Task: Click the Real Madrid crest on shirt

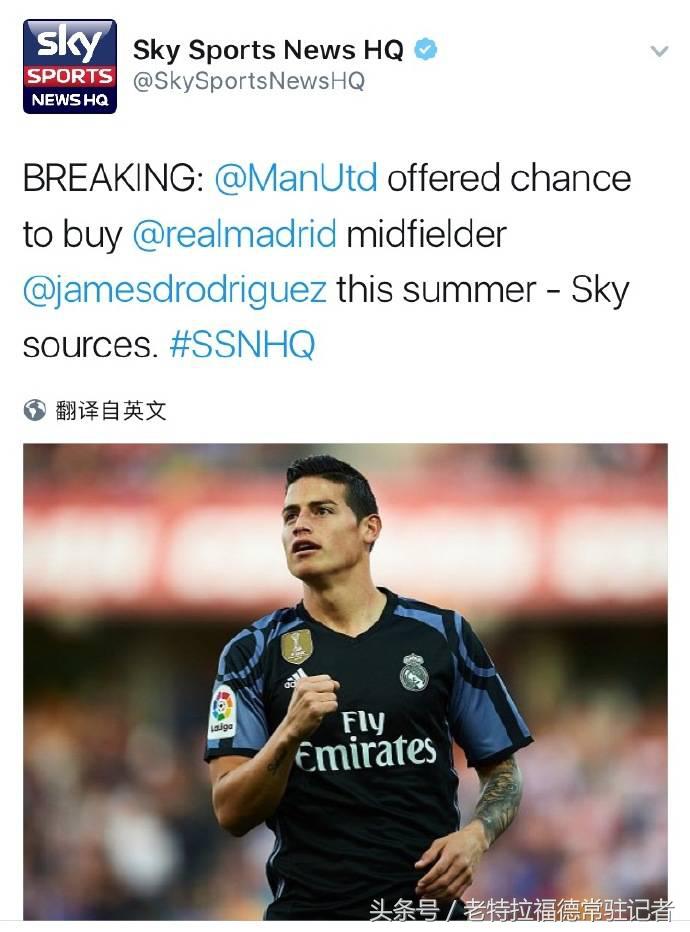Action: coord(414,672)
